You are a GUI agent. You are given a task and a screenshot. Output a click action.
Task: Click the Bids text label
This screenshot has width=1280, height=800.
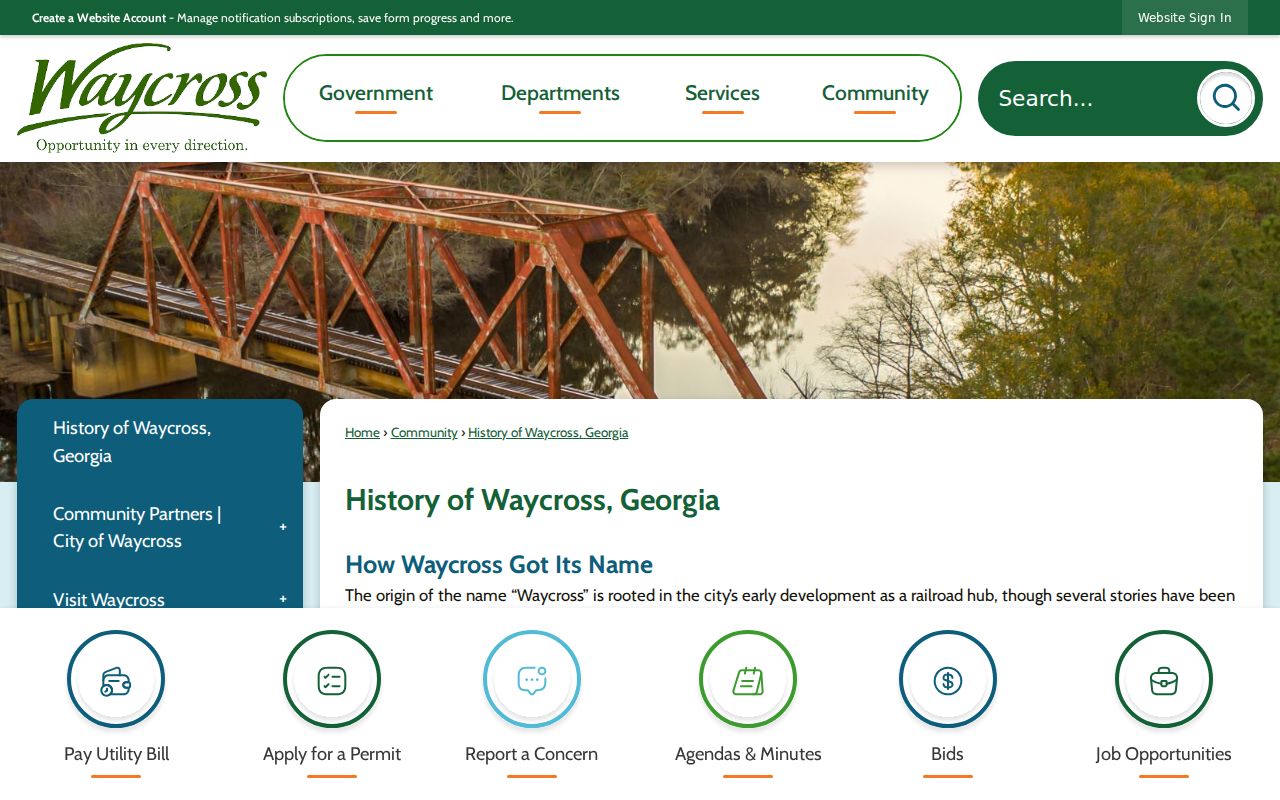pos(948,754)
